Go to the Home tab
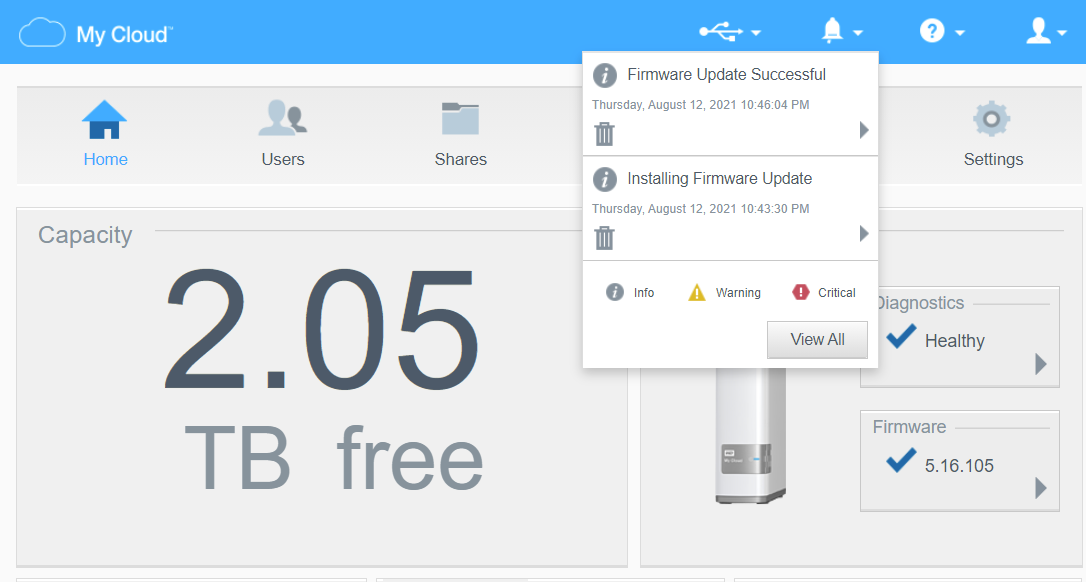This screenshot has height=582, width=1086. tap(105, 134)
